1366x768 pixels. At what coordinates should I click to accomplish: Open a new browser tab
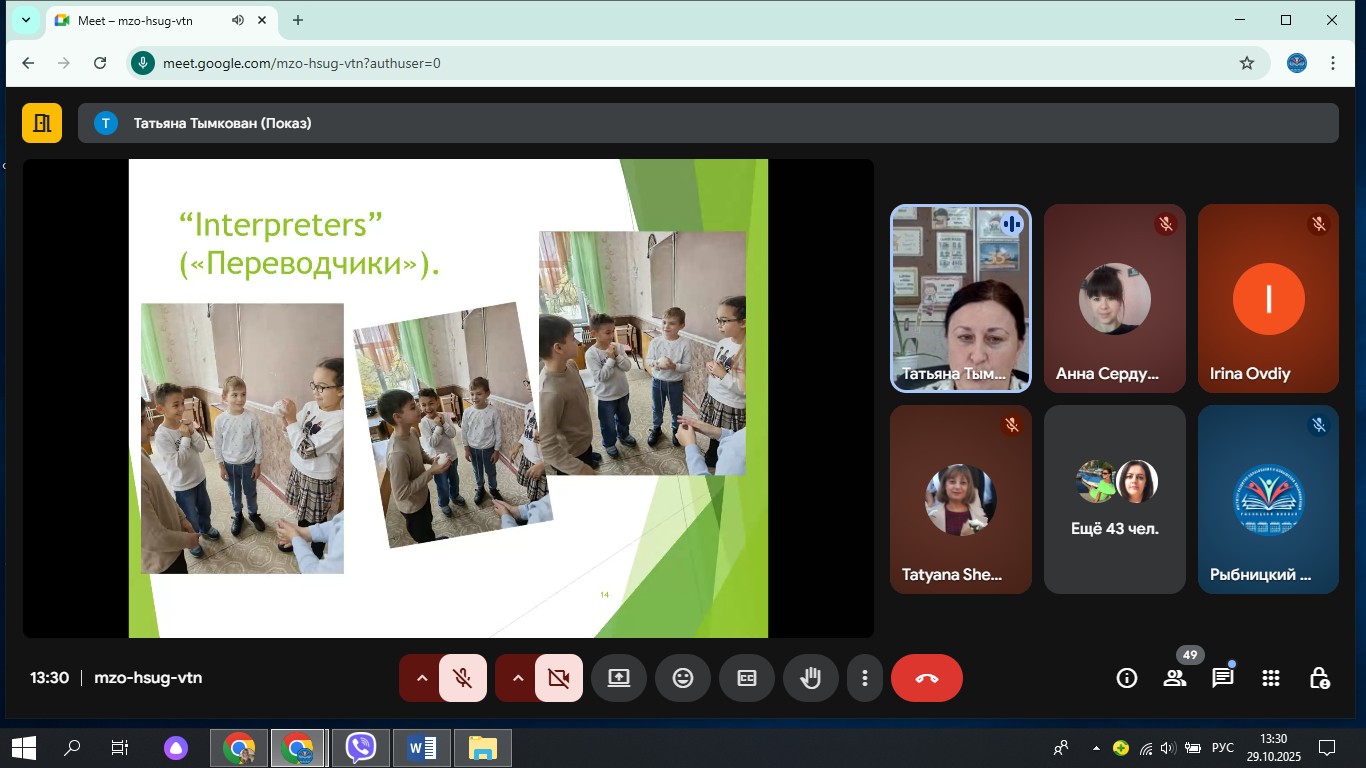tap(297, 20)
